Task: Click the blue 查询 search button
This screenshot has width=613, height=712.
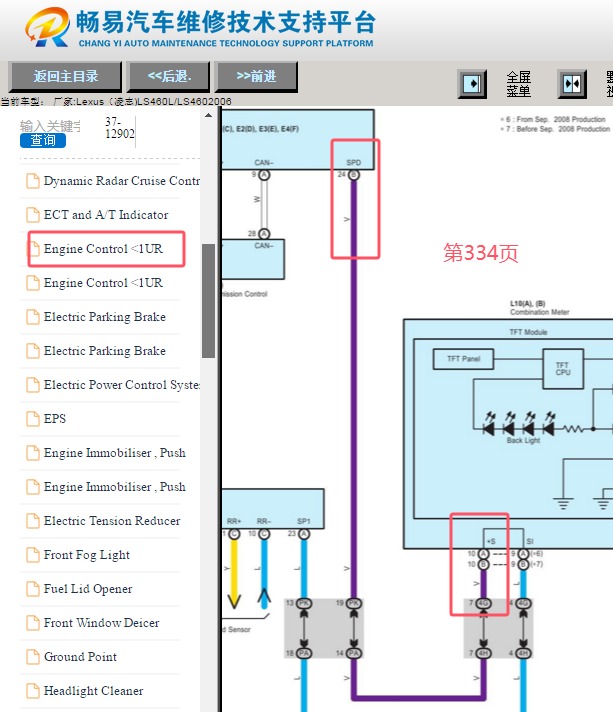Action: (43, 140)
